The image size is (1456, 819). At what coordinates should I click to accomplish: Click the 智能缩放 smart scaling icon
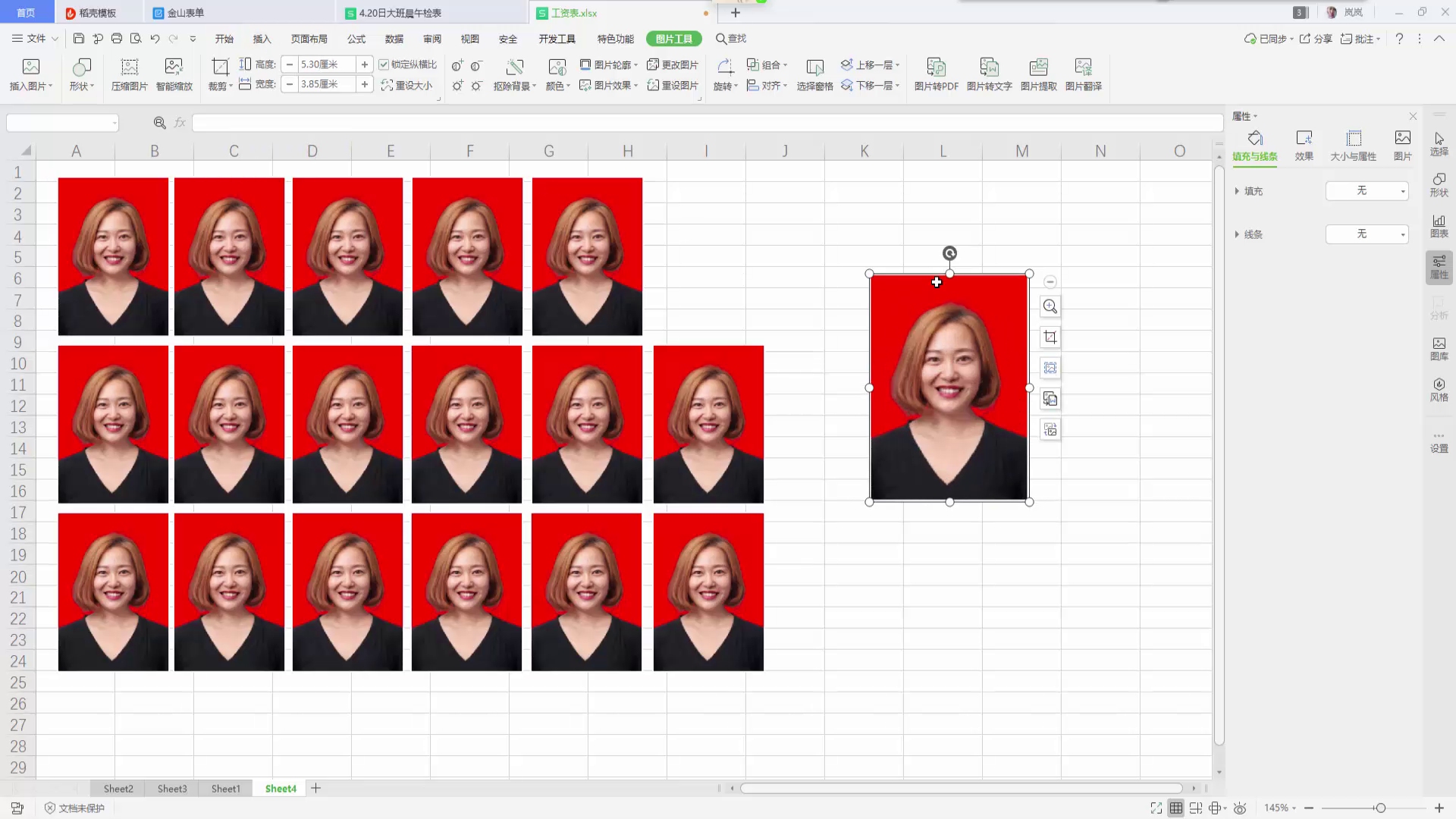[174, 67]
